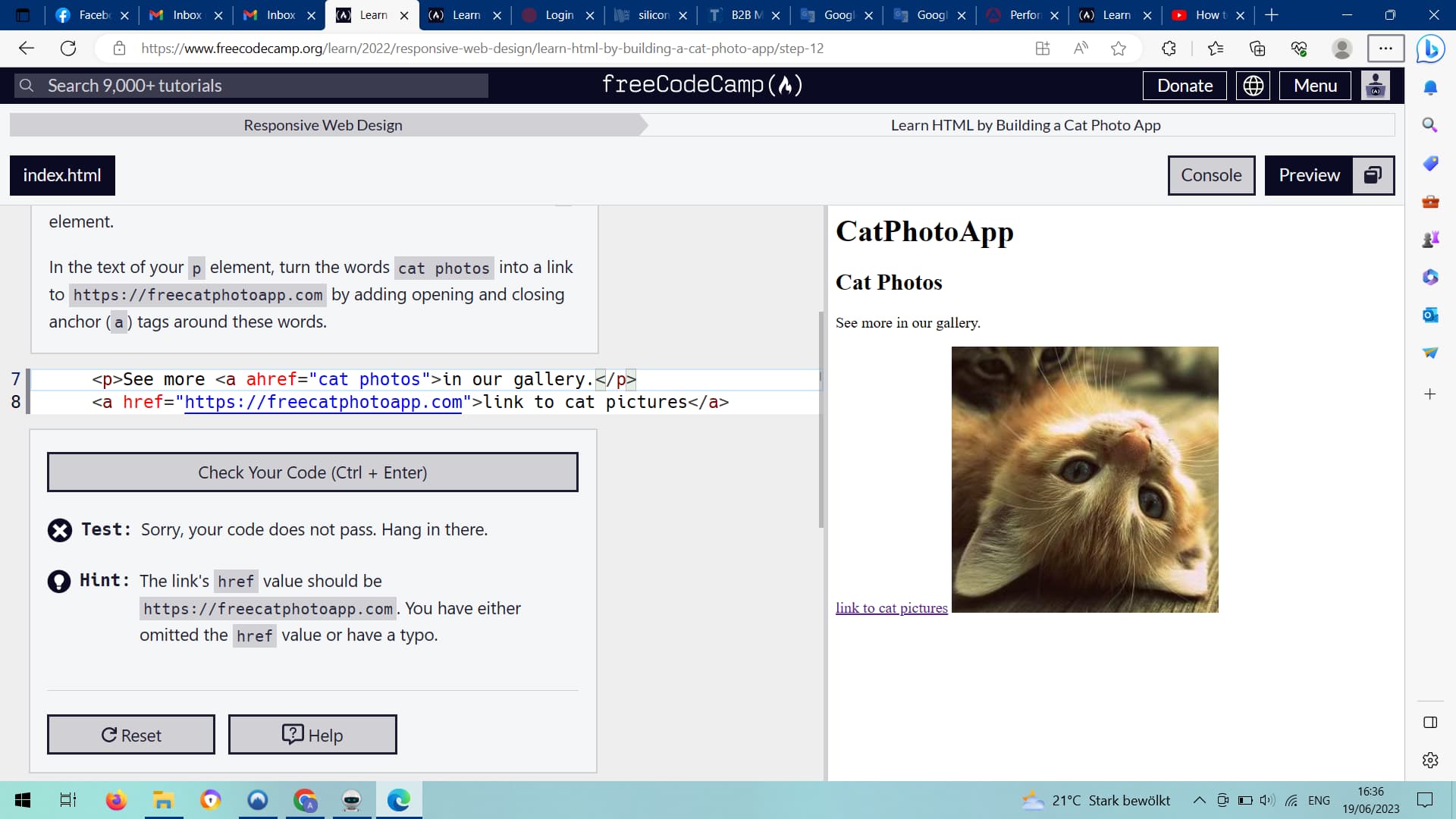Toggle the index.html editor tab
1456x819 pixels.
(62, 175)
